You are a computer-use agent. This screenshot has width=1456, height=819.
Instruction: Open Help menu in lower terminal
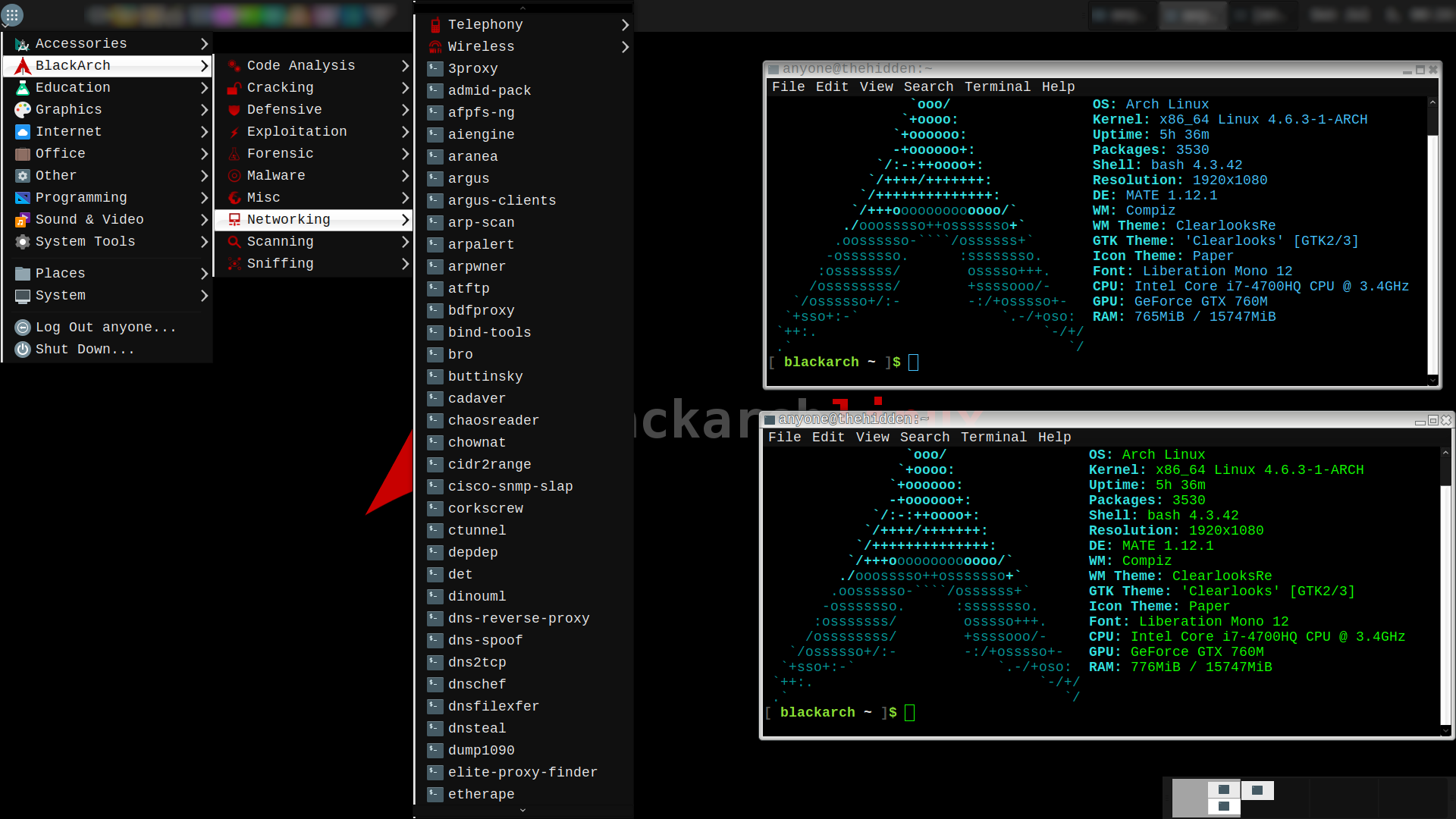pyautogui.click(x=1054, y=438)
